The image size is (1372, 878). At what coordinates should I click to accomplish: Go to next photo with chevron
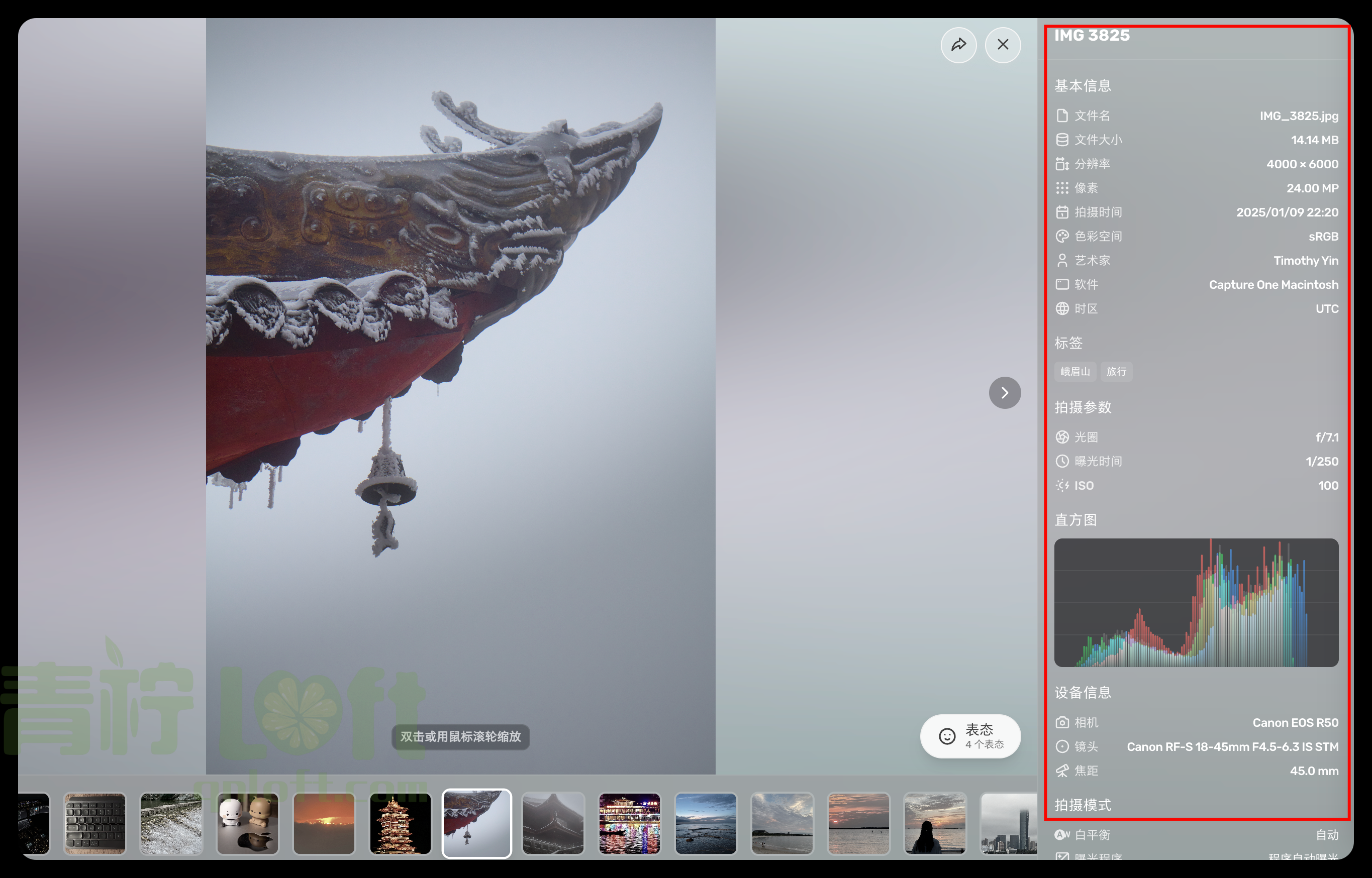1005,393
